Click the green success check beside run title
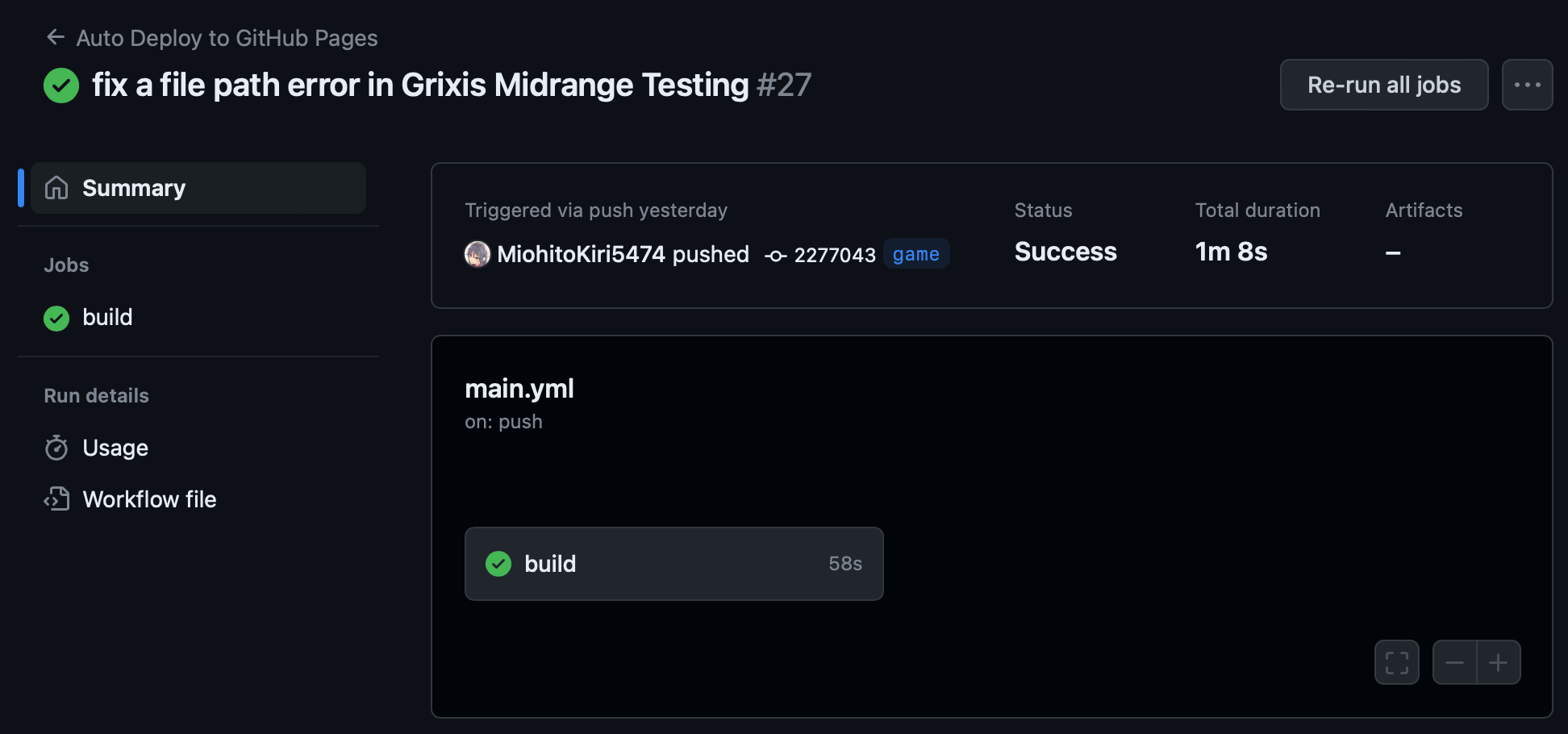 61,85
